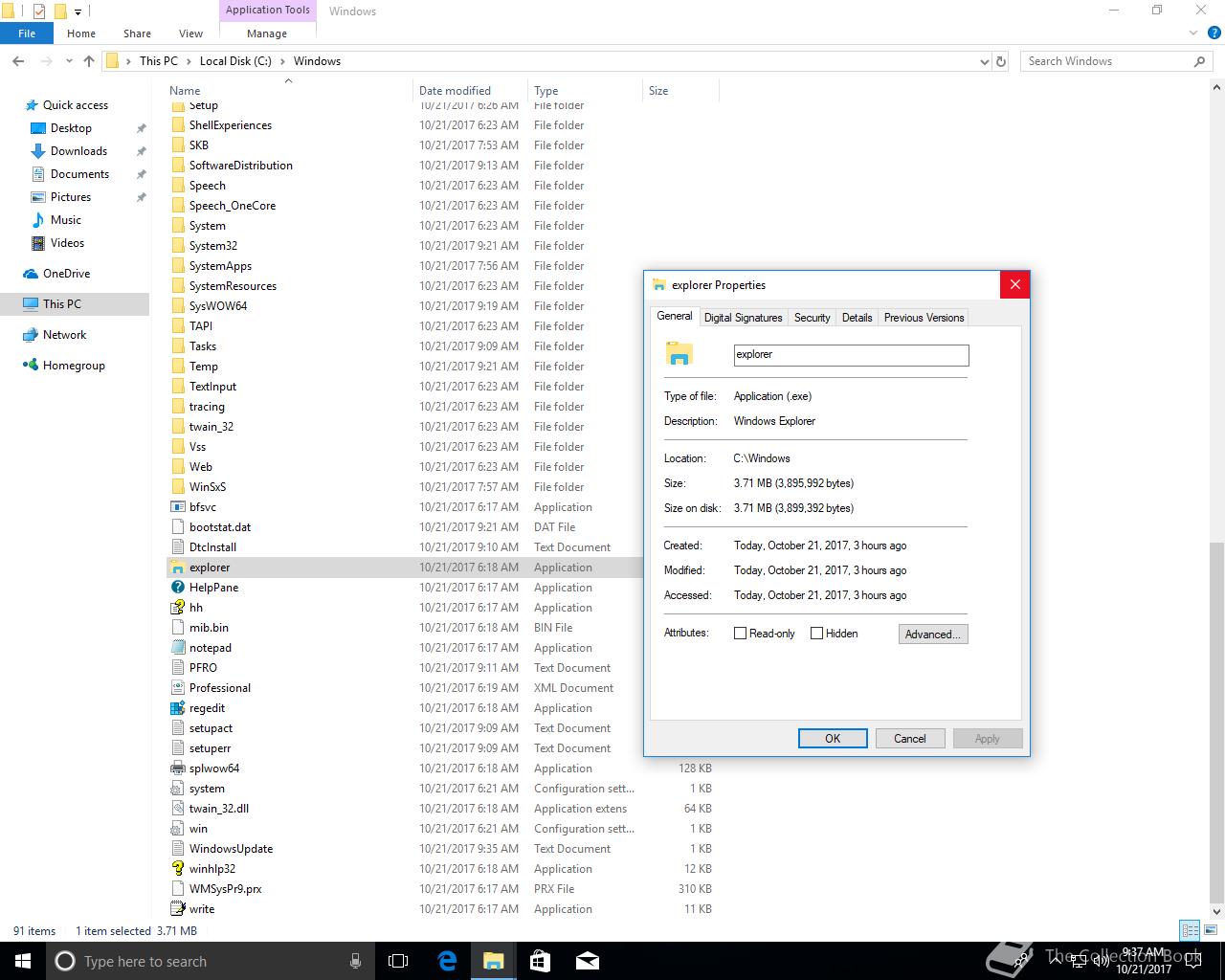The image size is (1225, 980).
Task: Select the WindowsUpdate text document
Action: click(441, 849)
